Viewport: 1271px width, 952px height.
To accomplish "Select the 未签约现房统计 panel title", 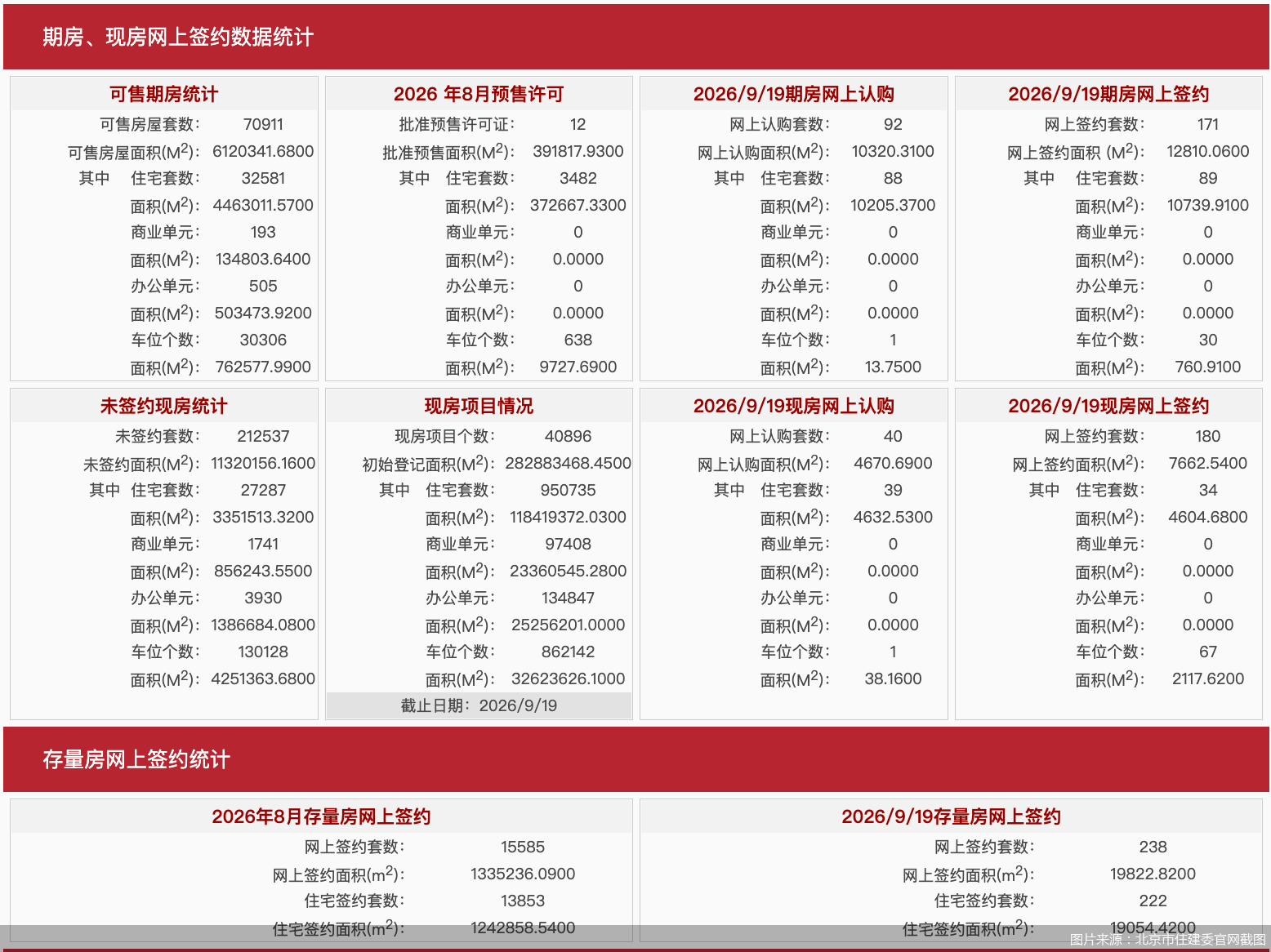I will pyautogui.click(x=164, y=406).
